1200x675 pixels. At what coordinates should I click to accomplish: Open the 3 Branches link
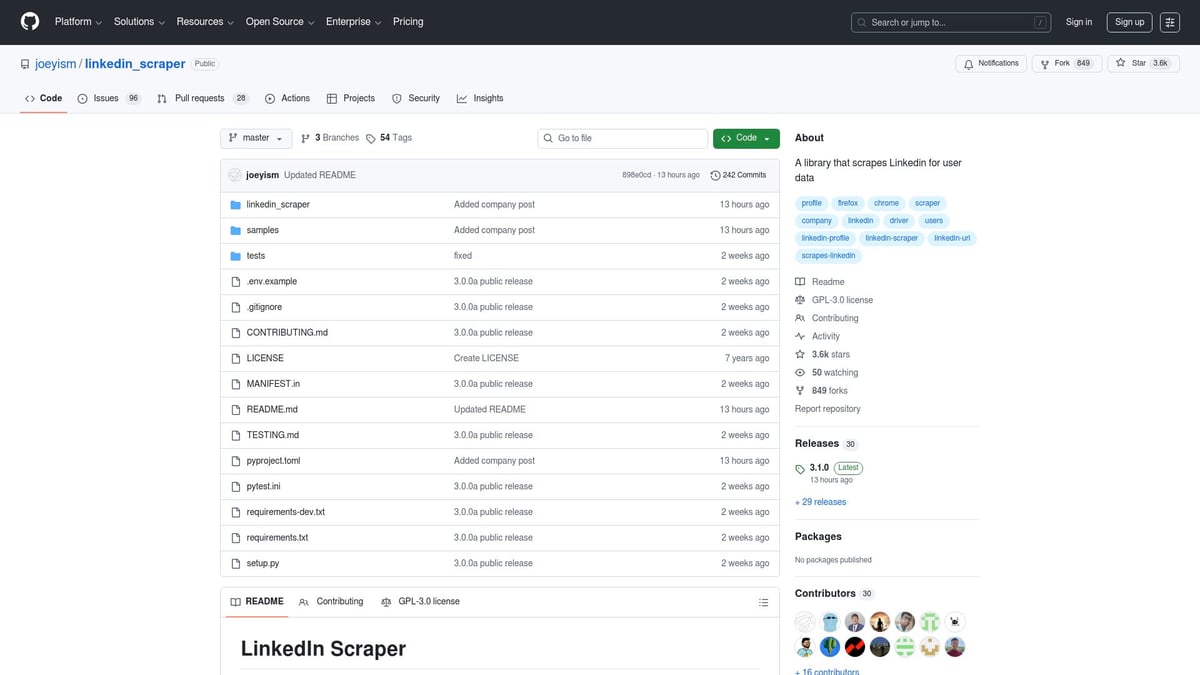pos(330,138)
